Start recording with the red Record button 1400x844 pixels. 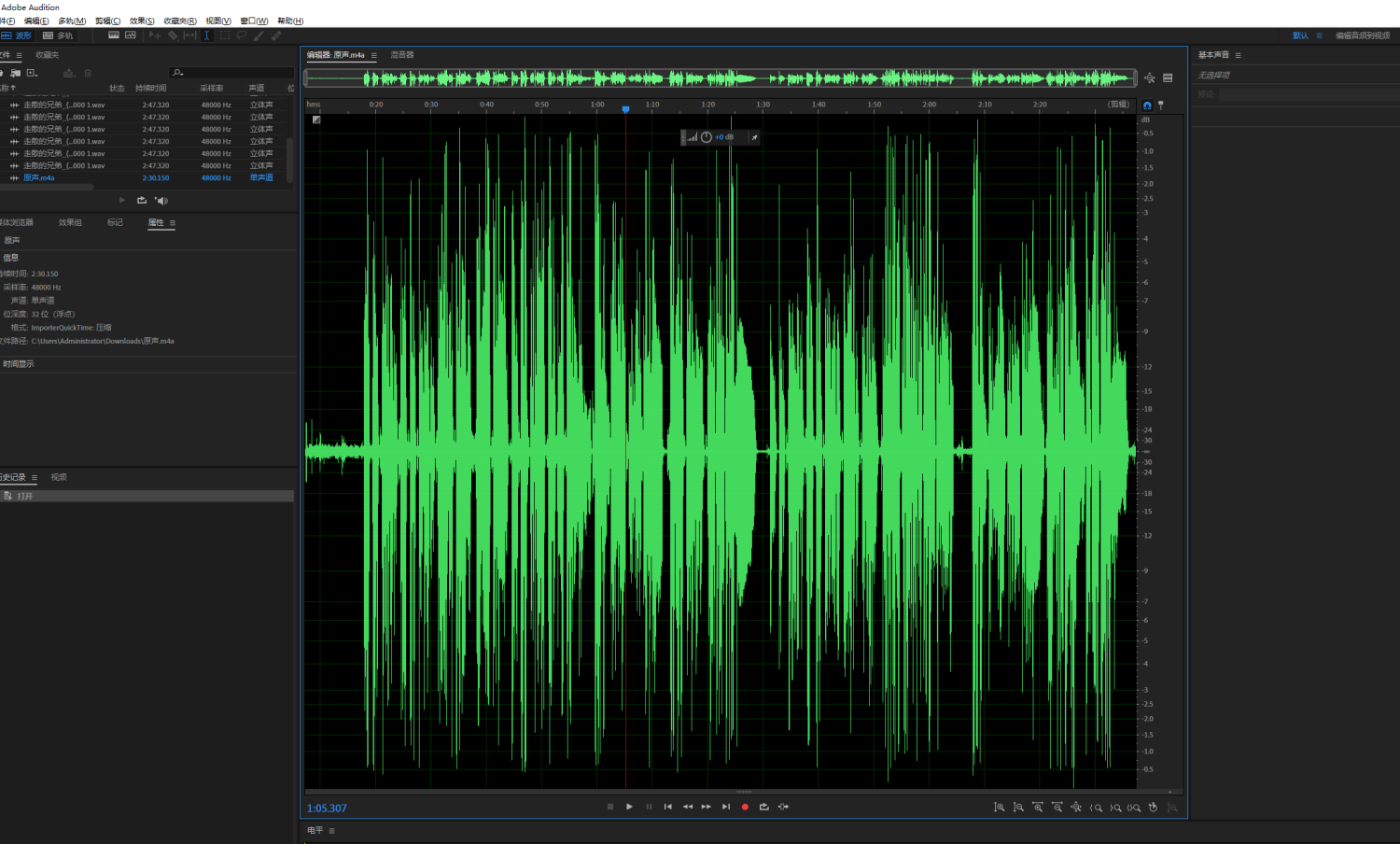(745, 807)
